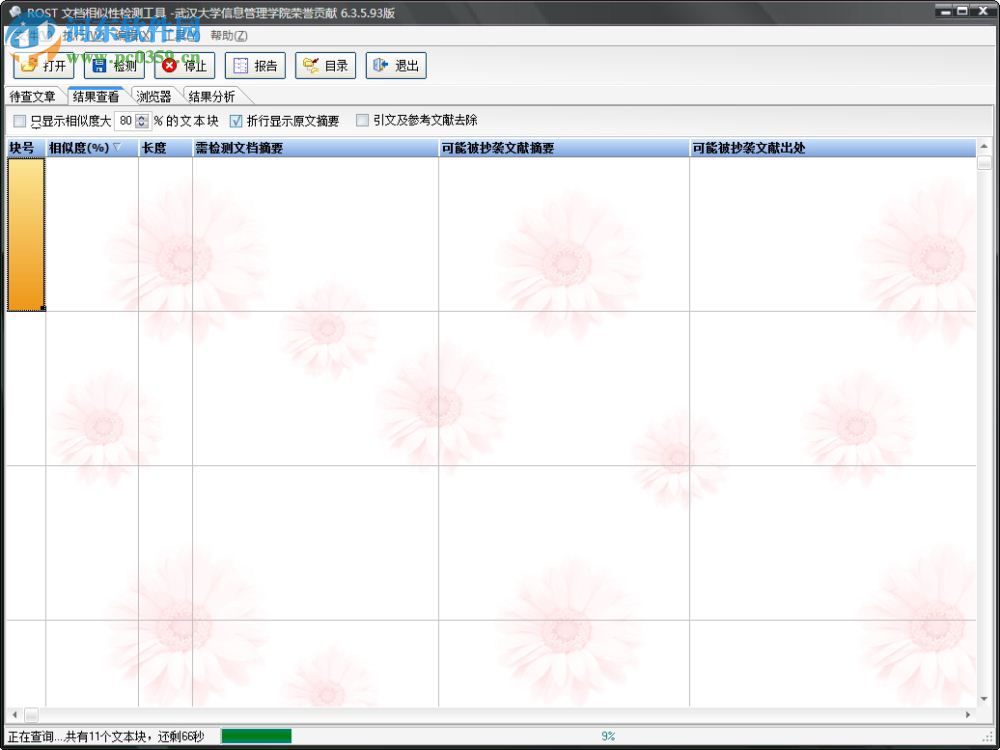Click the 块号 column header
Screen dimensions: 1000x750
click(x=23, y=147)
